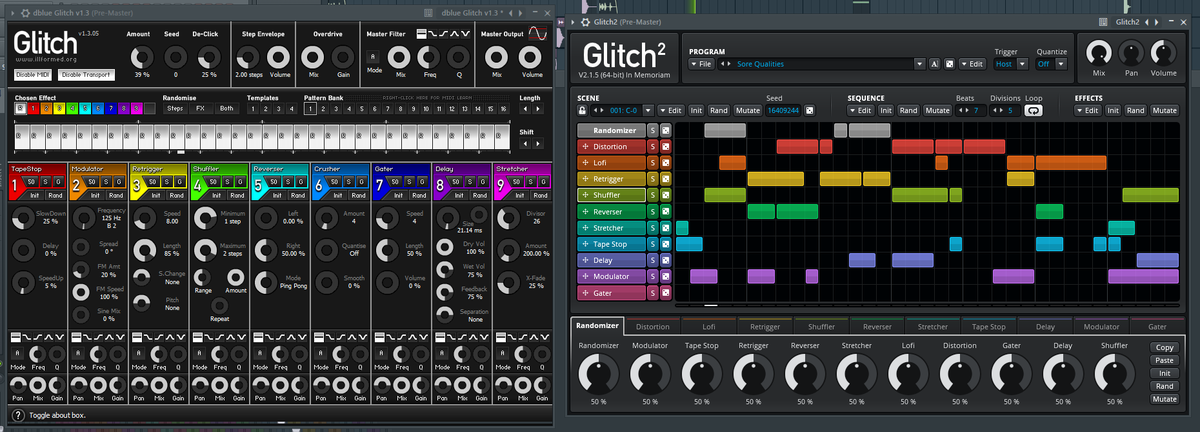
Task: Solo the Distortion row with its S button
Action: pyautogui.click(x=653, y=147)
